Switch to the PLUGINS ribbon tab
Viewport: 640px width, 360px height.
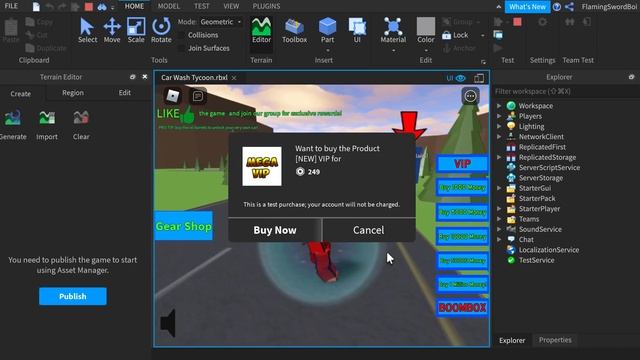266,6
